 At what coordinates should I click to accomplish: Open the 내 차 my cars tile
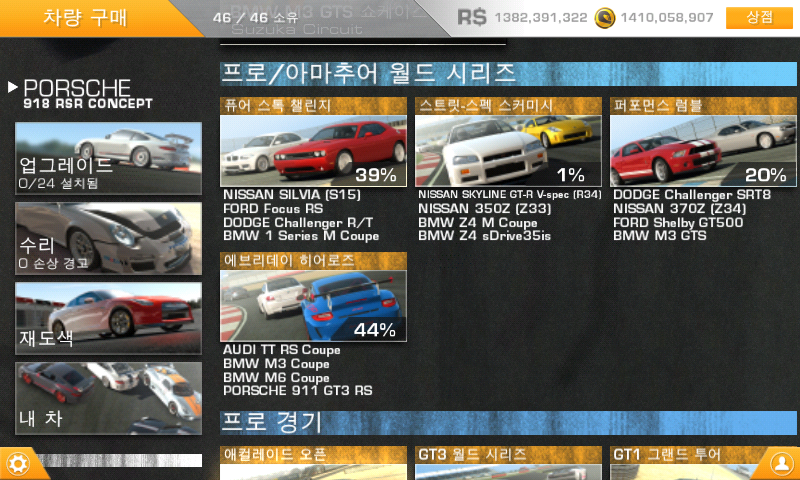[x=108, y=398]
